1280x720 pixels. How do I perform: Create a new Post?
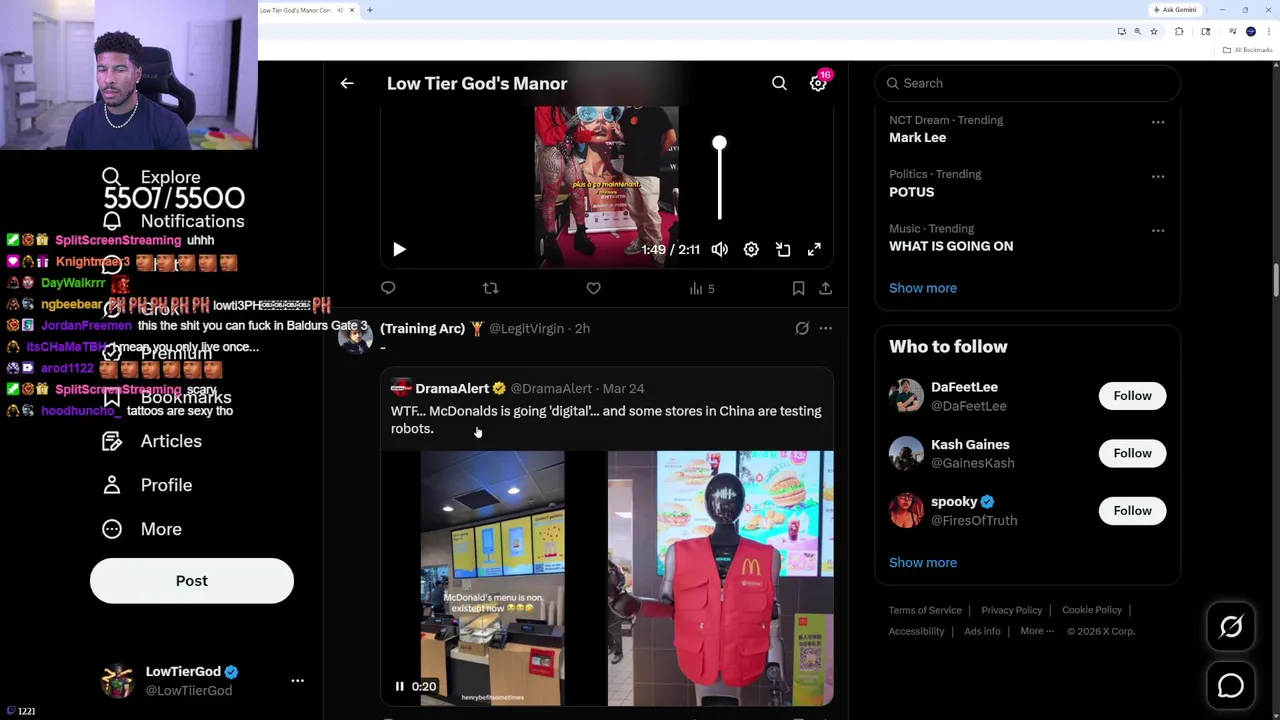click(192, 581)
